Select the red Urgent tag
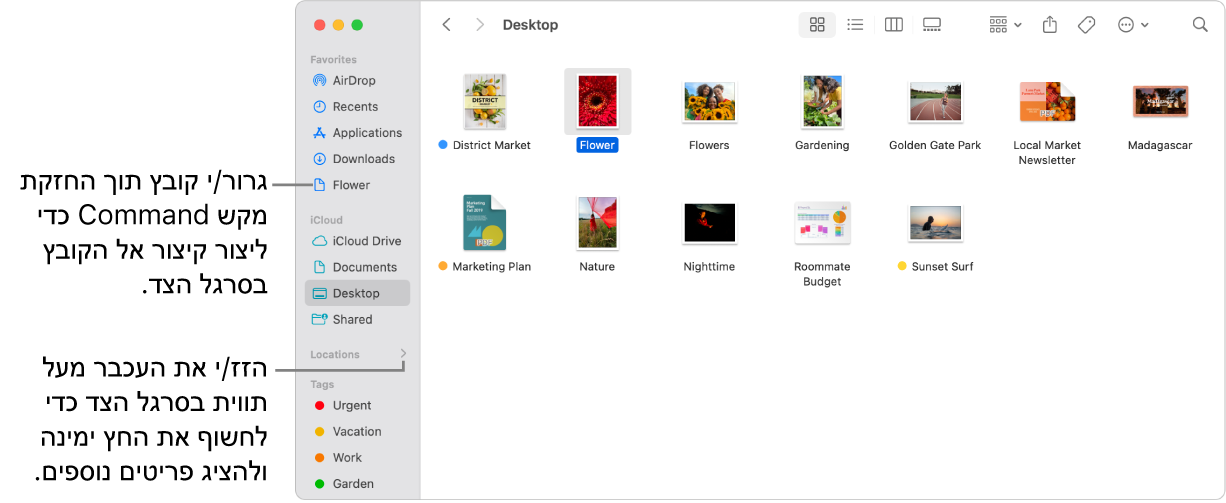 click(x=357, y=405)
